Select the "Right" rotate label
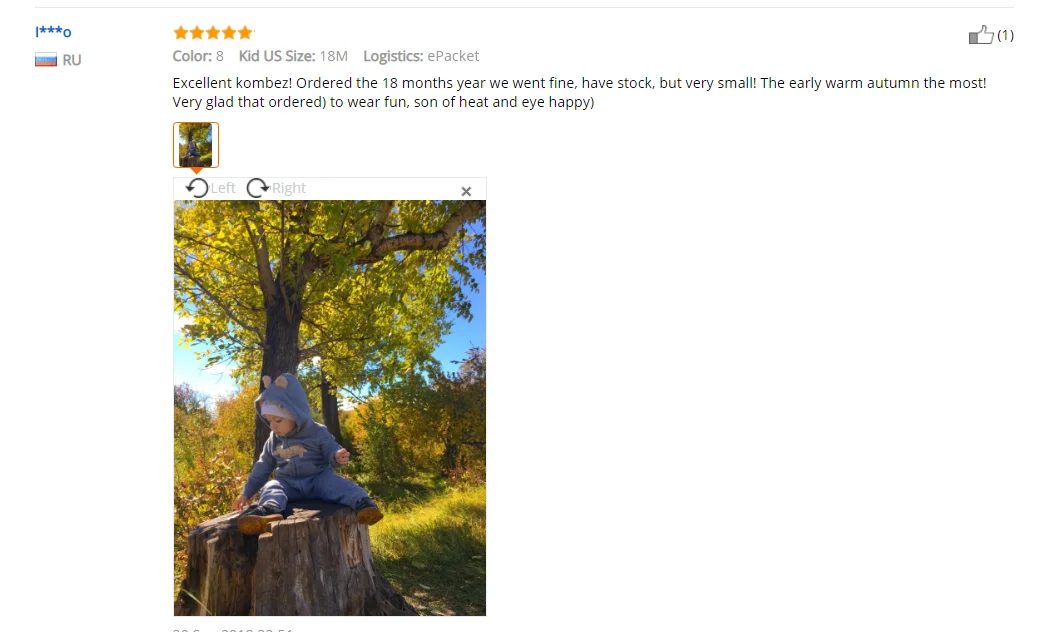The image size is (1037, 632). pyautogui.click(x=289, y=188)
